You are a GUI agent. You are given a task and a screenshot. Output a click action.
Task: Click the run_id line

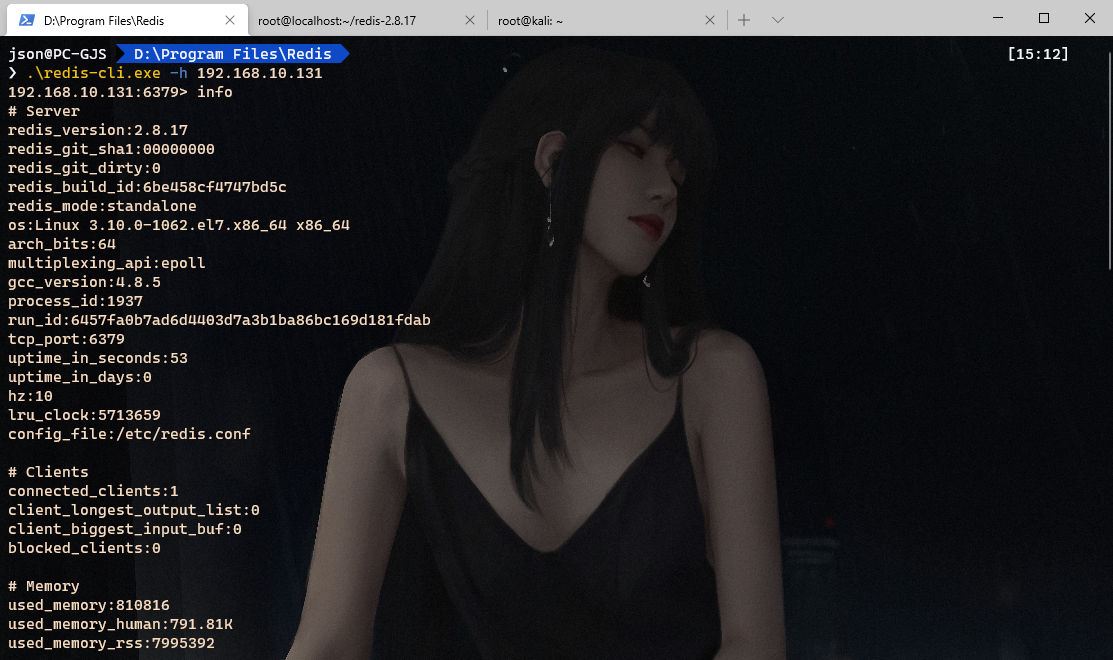tap(219, 320)
